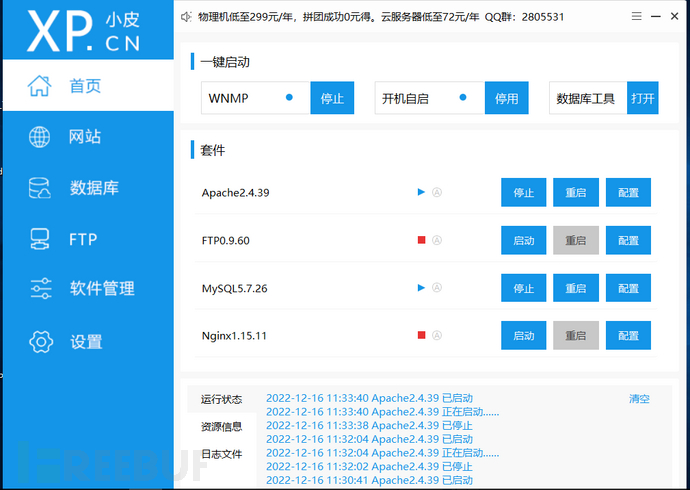Switch to the FTP sidebar section

(x=88, y=239)
